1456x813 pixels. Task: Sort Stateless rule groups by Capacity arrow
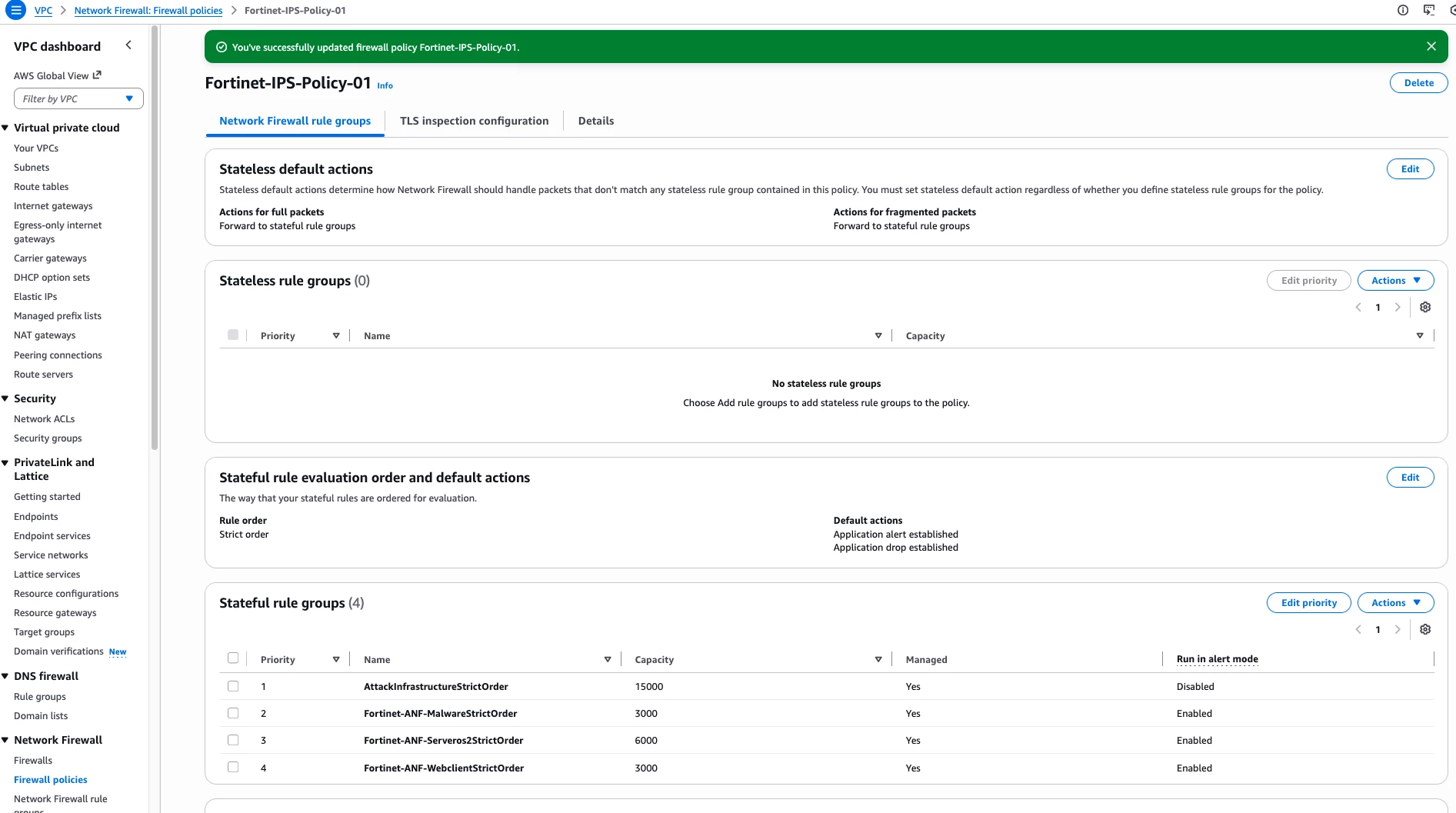(x=1420, y=336)
